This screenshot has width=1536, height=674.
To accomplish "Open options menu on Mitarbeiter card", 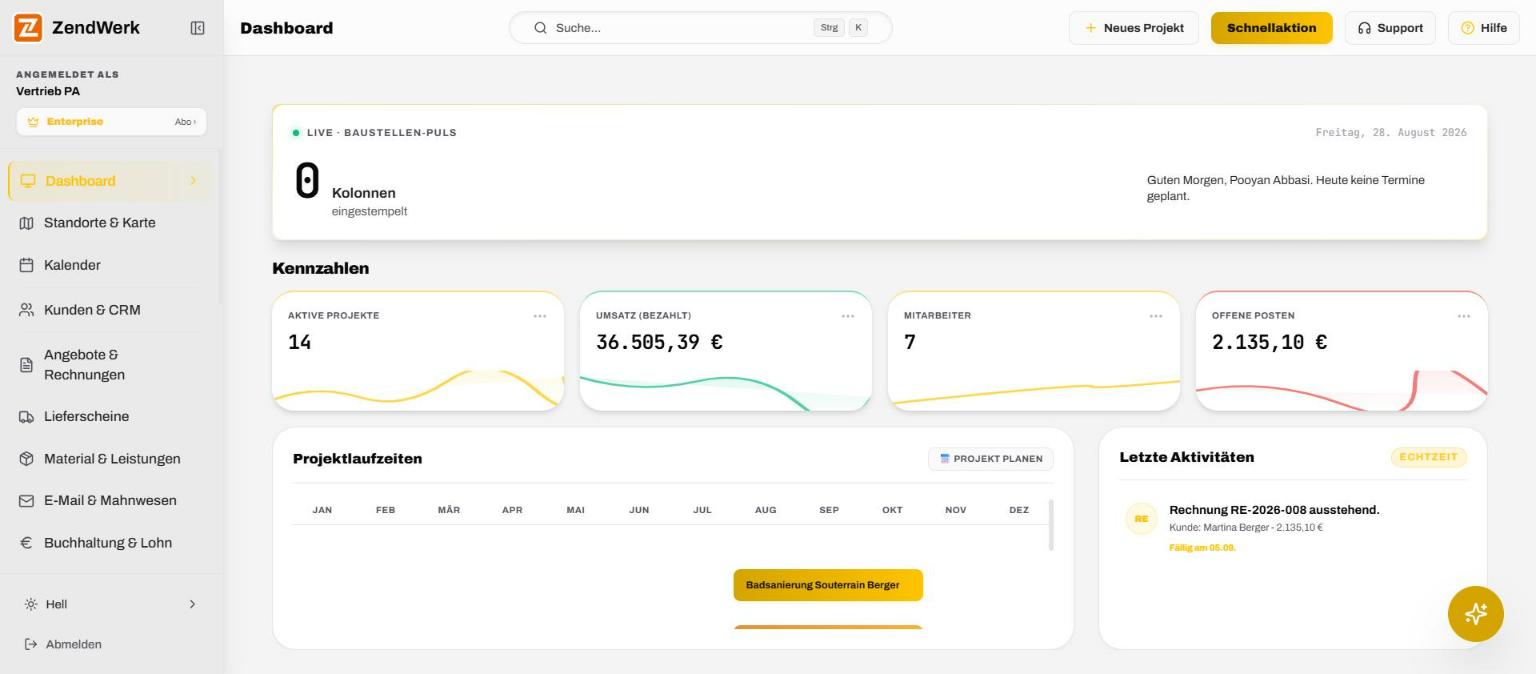I will tap(1156, 316).
